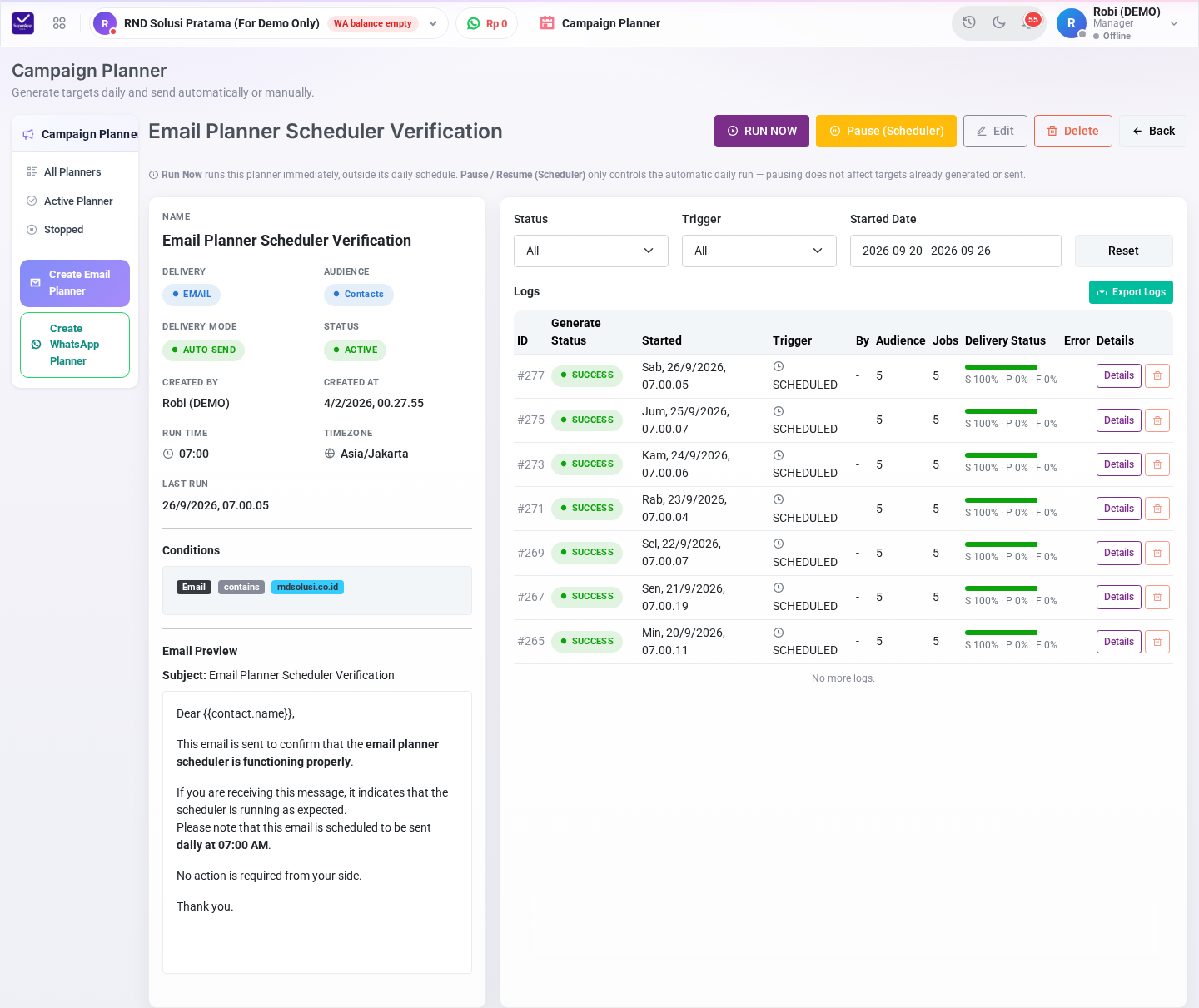This screenshot has height=1008, width=1199.
Task: Click Robi (DEMO) avatar icon
Action: (1072, 23)
